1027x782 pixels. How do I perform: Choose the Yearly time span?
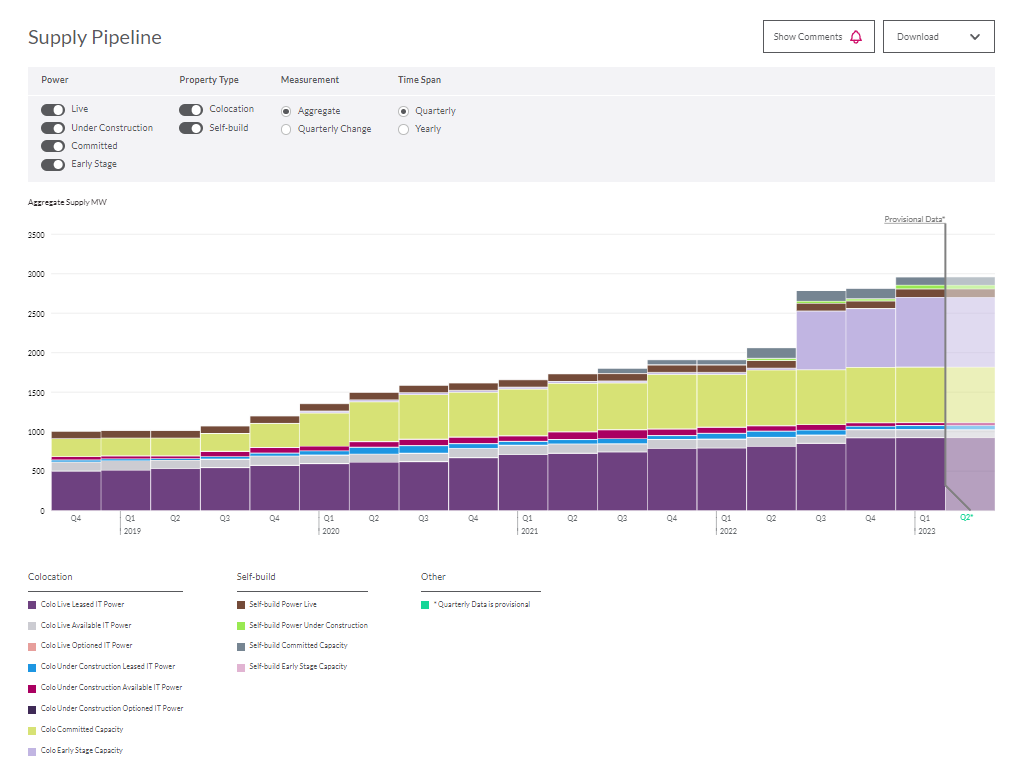404,129
